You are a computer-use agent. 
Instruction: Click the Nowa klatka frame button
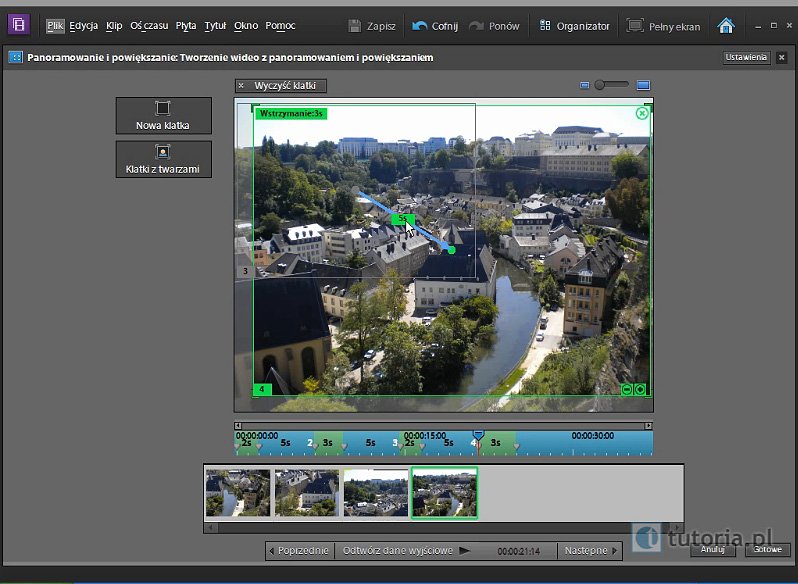tap(163, 116)
